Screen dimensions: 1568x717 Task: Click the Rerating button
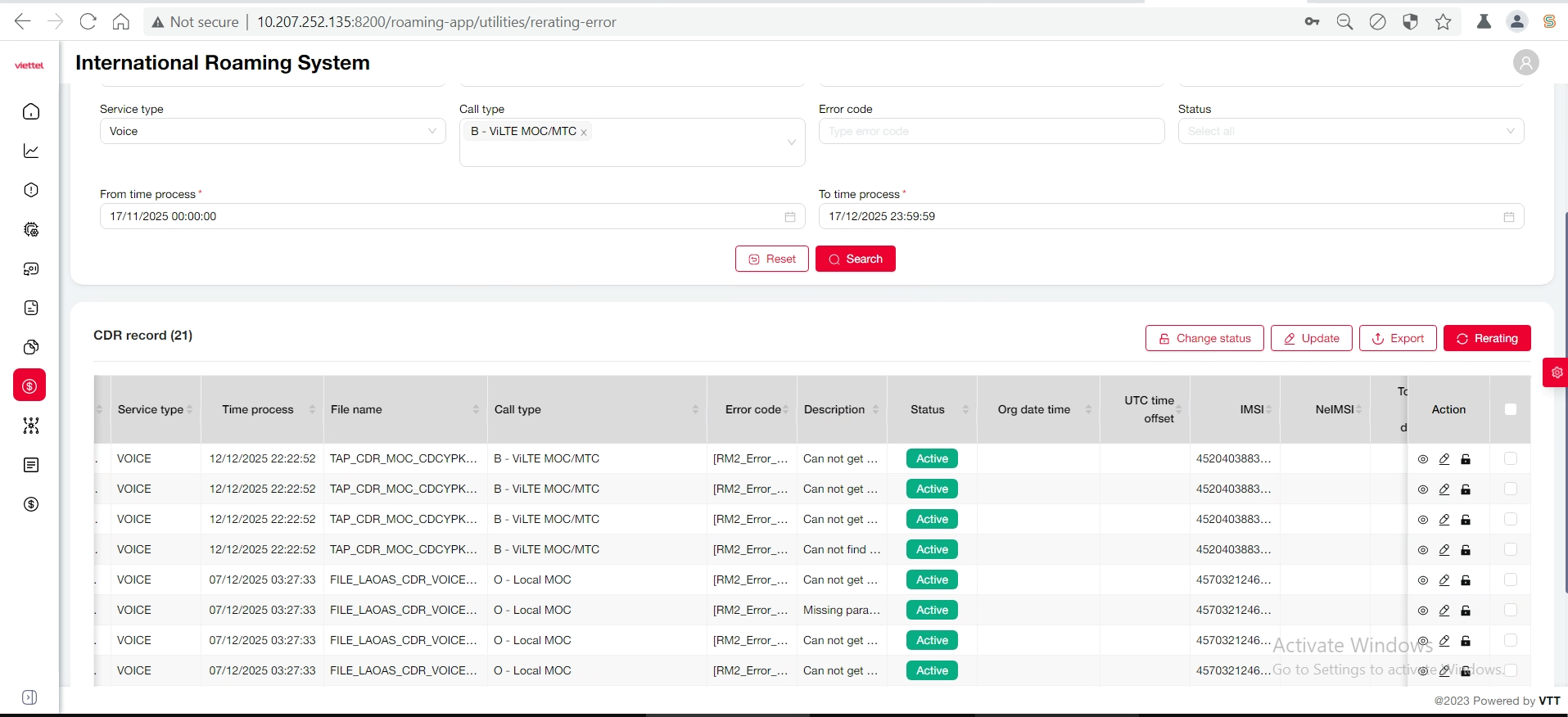pos(1486,338)
